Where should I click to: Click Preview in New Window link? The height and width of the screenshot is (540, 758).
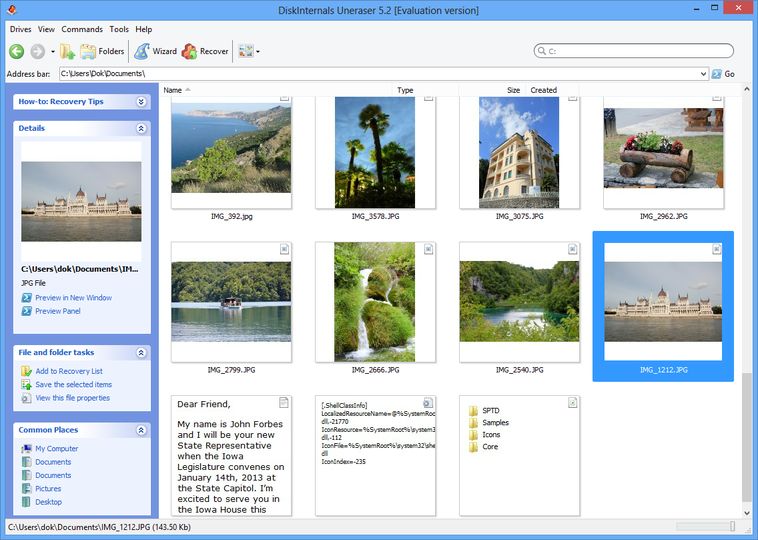point(73,298)
